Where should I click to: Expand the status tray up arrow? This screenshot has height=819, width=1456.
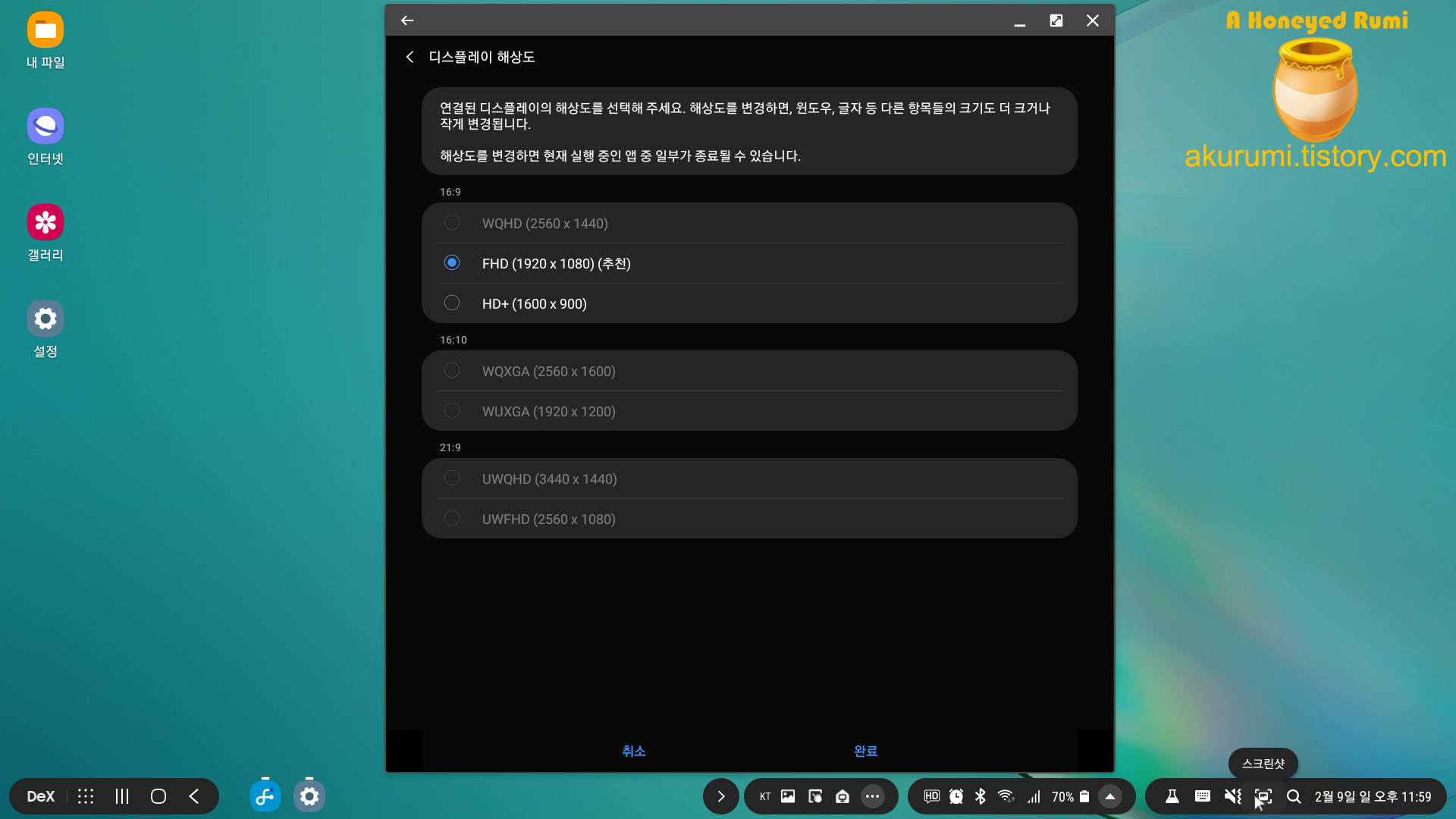click(1110, 796)
